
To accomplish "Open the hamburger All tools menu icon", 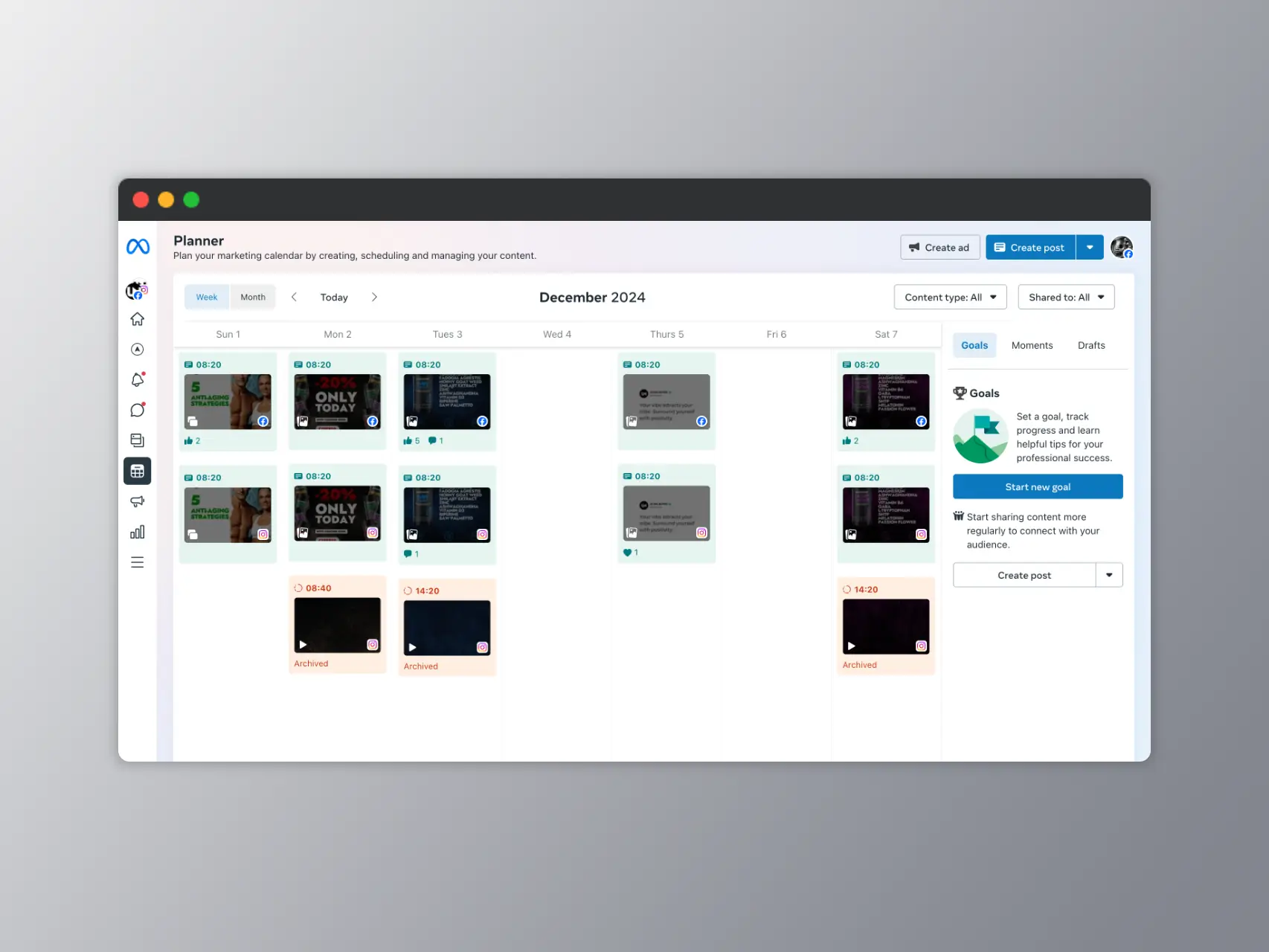I will tap(138, 562).
